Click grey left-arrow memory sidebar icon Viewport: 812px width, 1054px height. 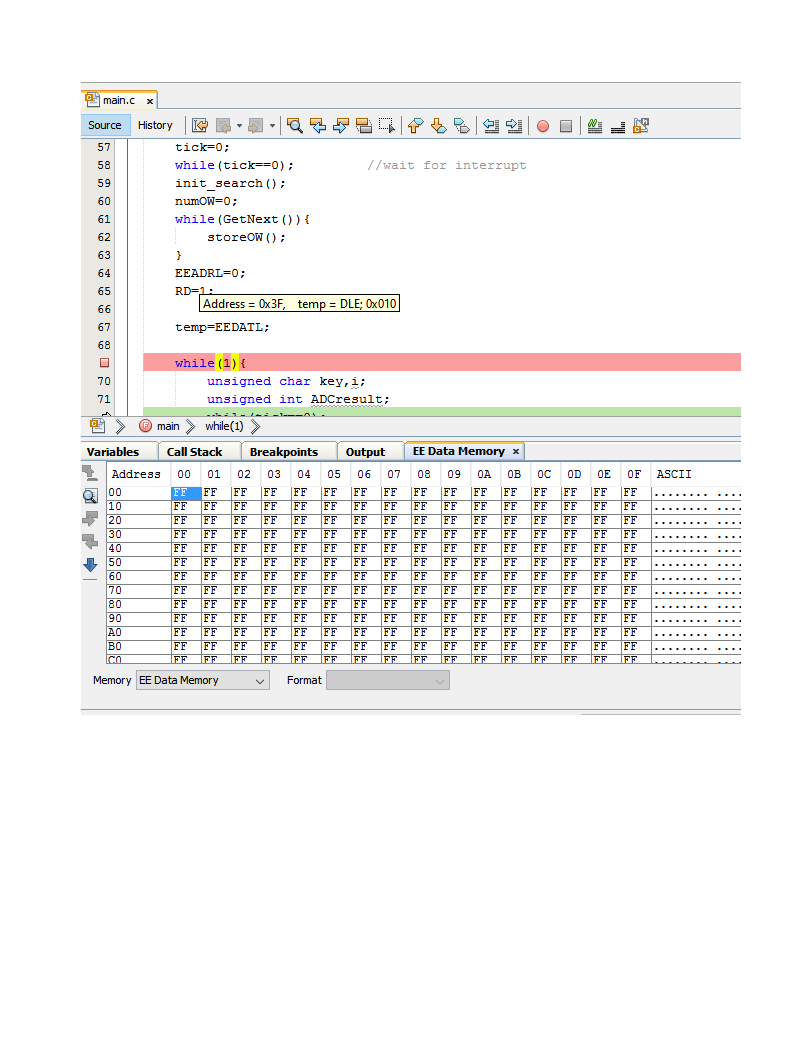90,542
